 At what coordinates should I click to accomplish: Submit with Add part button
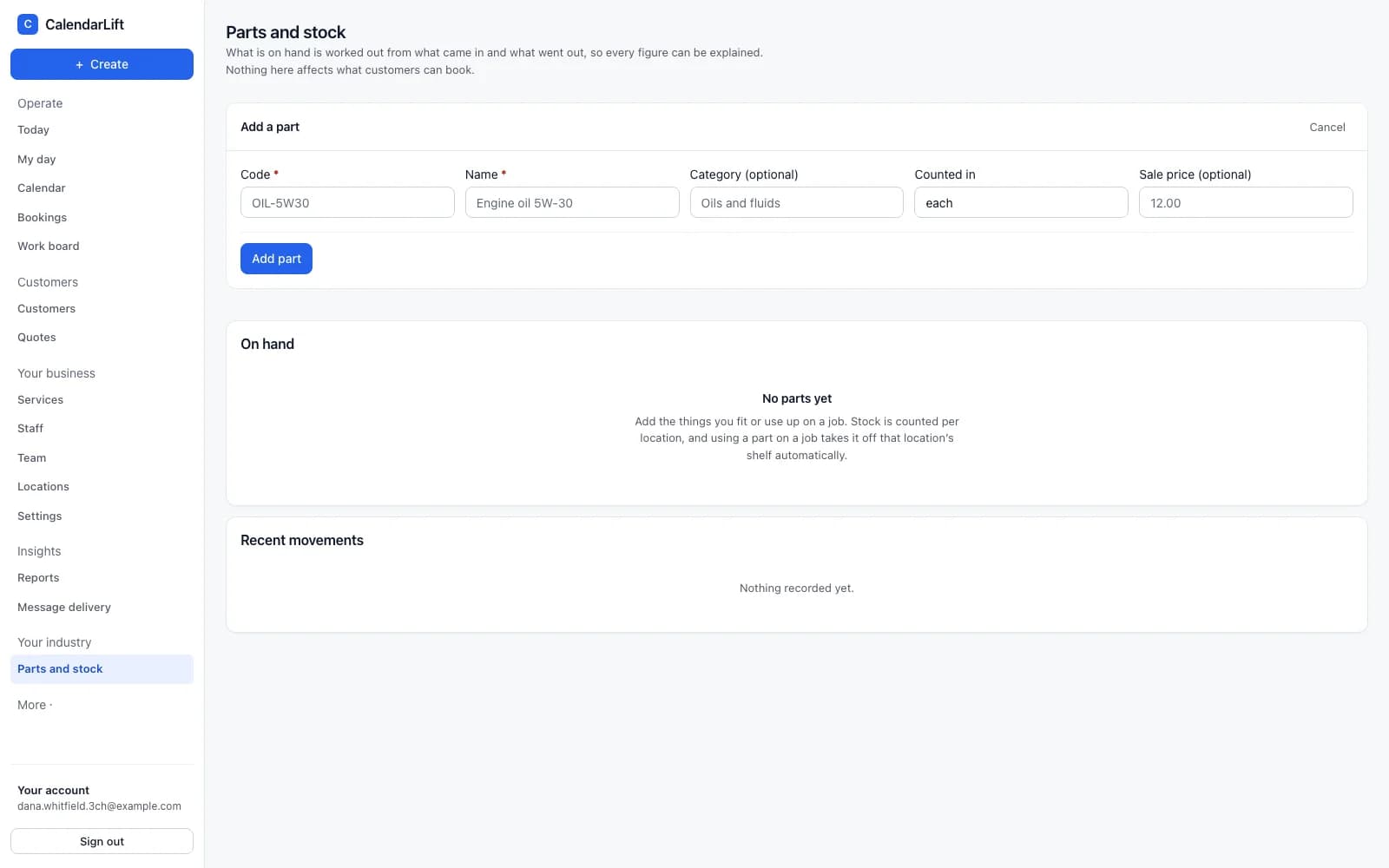tap(276, 259)
